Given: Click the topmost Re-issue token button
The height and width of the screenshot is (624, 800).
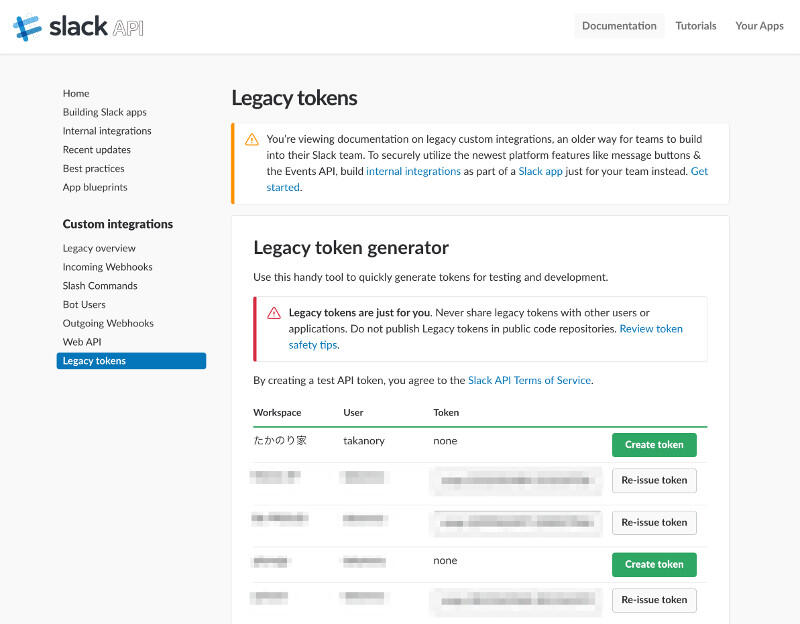Looking at the screenshot, I should [654, 480].
